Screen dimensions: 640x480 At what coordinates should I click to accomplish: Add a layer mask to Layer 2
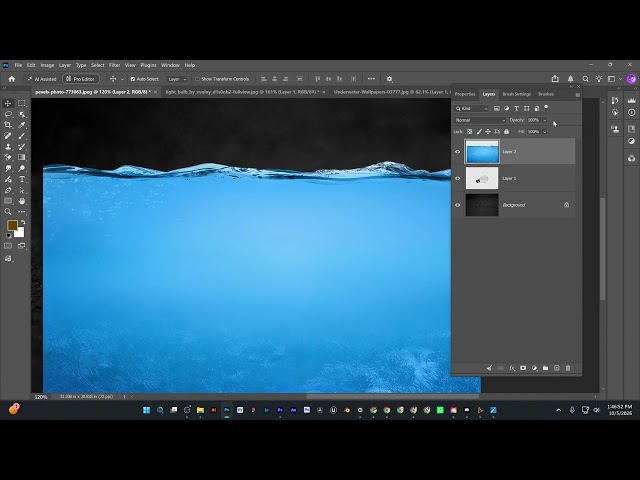click(523, 368)
